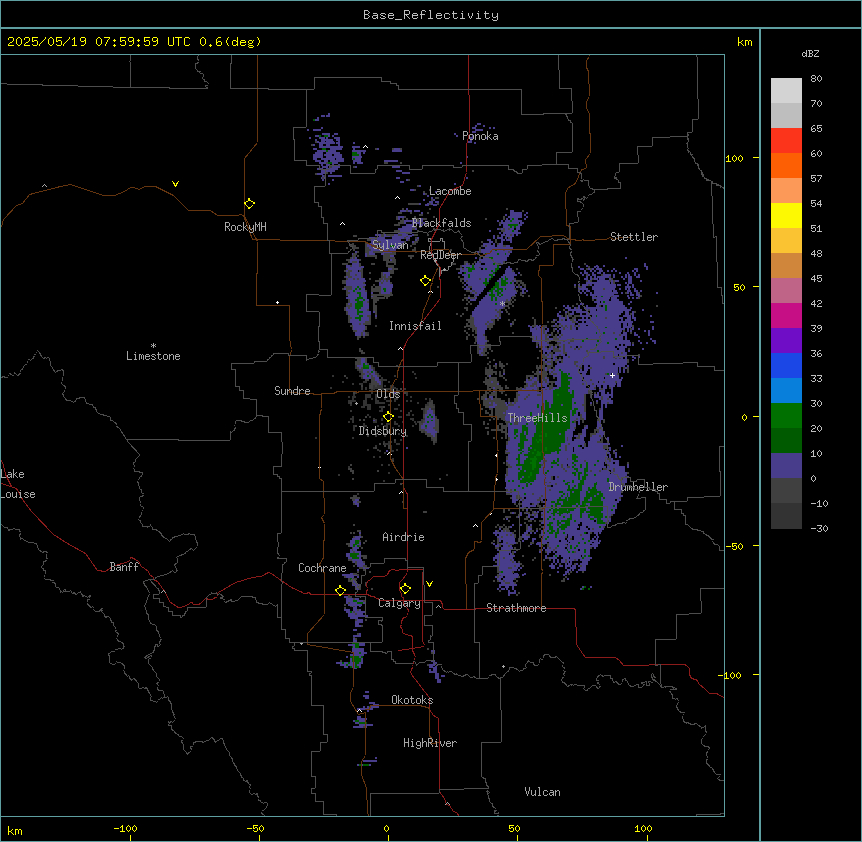
Task: Click the Olds city label
Action: click(x=388, y=394)
